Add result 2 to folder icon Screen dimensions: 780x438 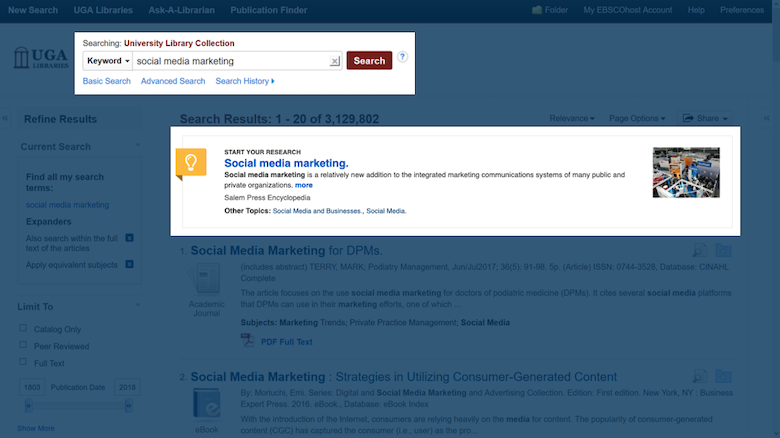pyautogui.click(x=723, y=376)
